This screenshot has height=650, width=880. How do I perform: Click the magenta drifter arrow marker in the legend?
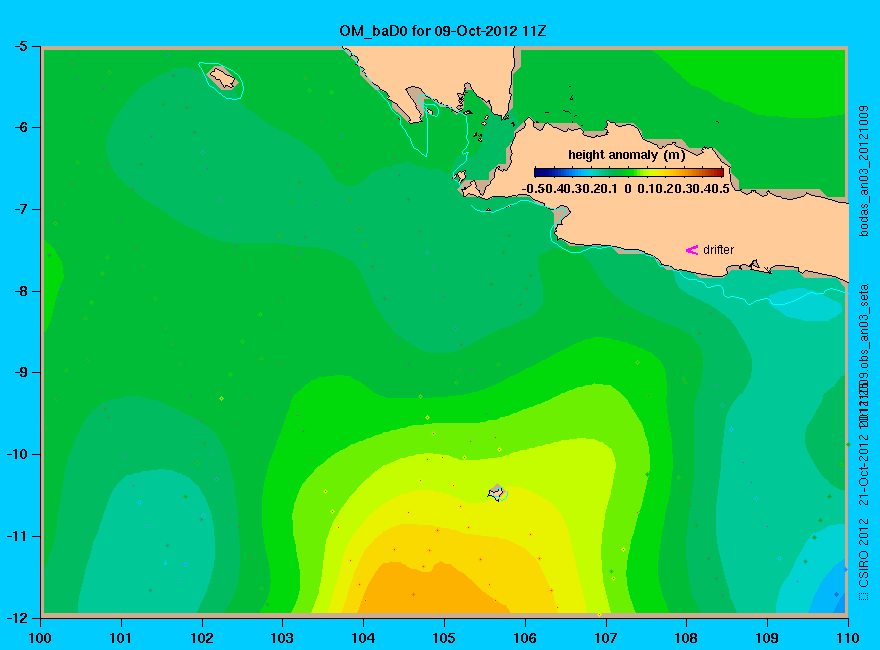pyautogui.click(x=691, y=250)
